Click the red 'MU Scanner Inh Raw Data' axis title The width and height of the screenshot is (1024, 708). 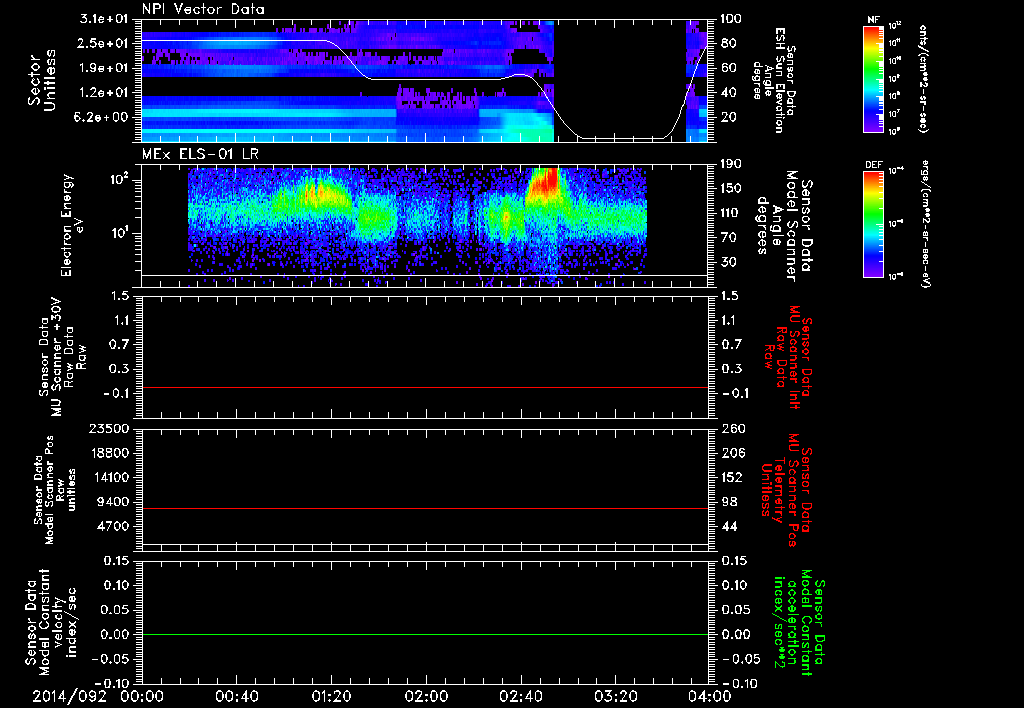pyautogui.click(x=789, y=358)
